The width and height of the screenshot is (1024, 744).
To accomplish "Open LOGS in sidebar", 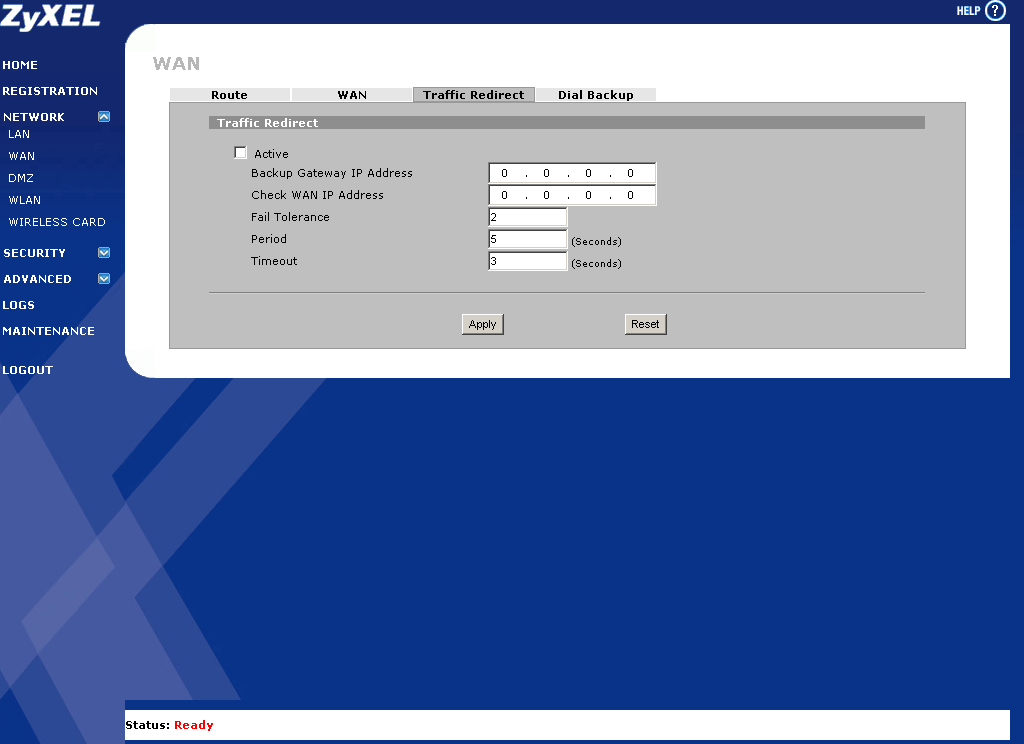I will click(x=18, y=305).
